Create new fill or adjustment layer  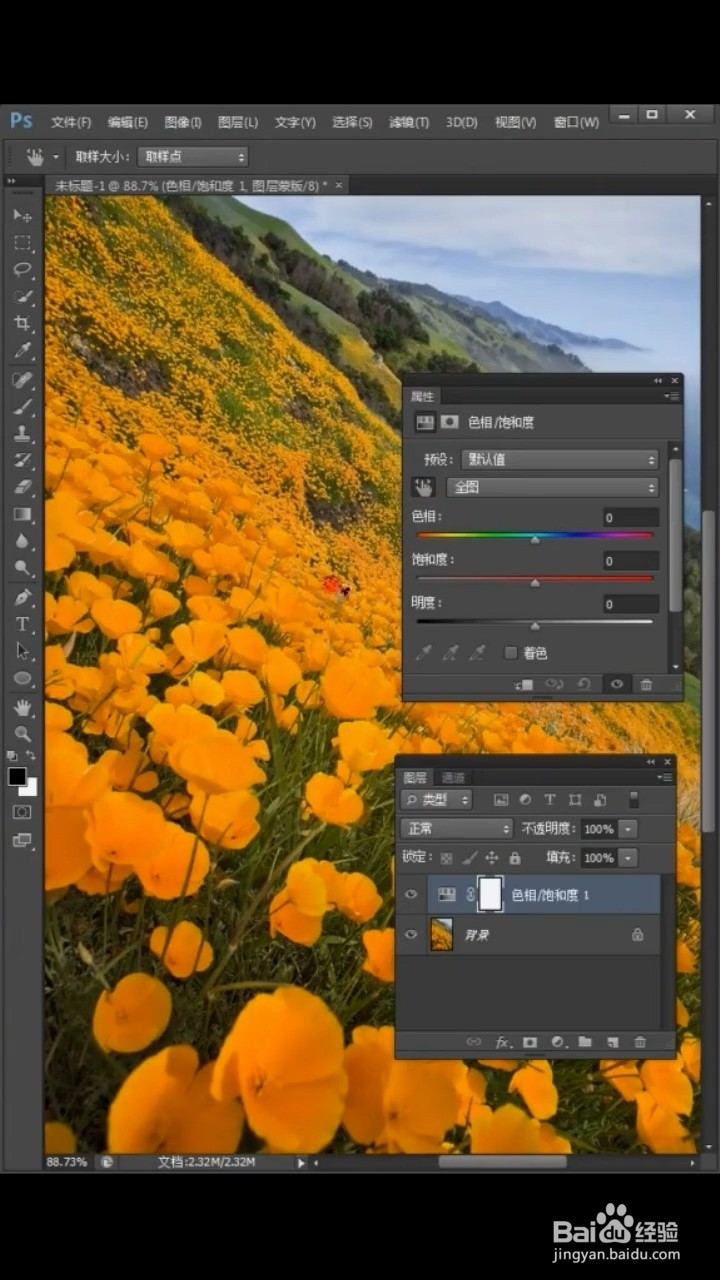click(x=558, y=1042)
